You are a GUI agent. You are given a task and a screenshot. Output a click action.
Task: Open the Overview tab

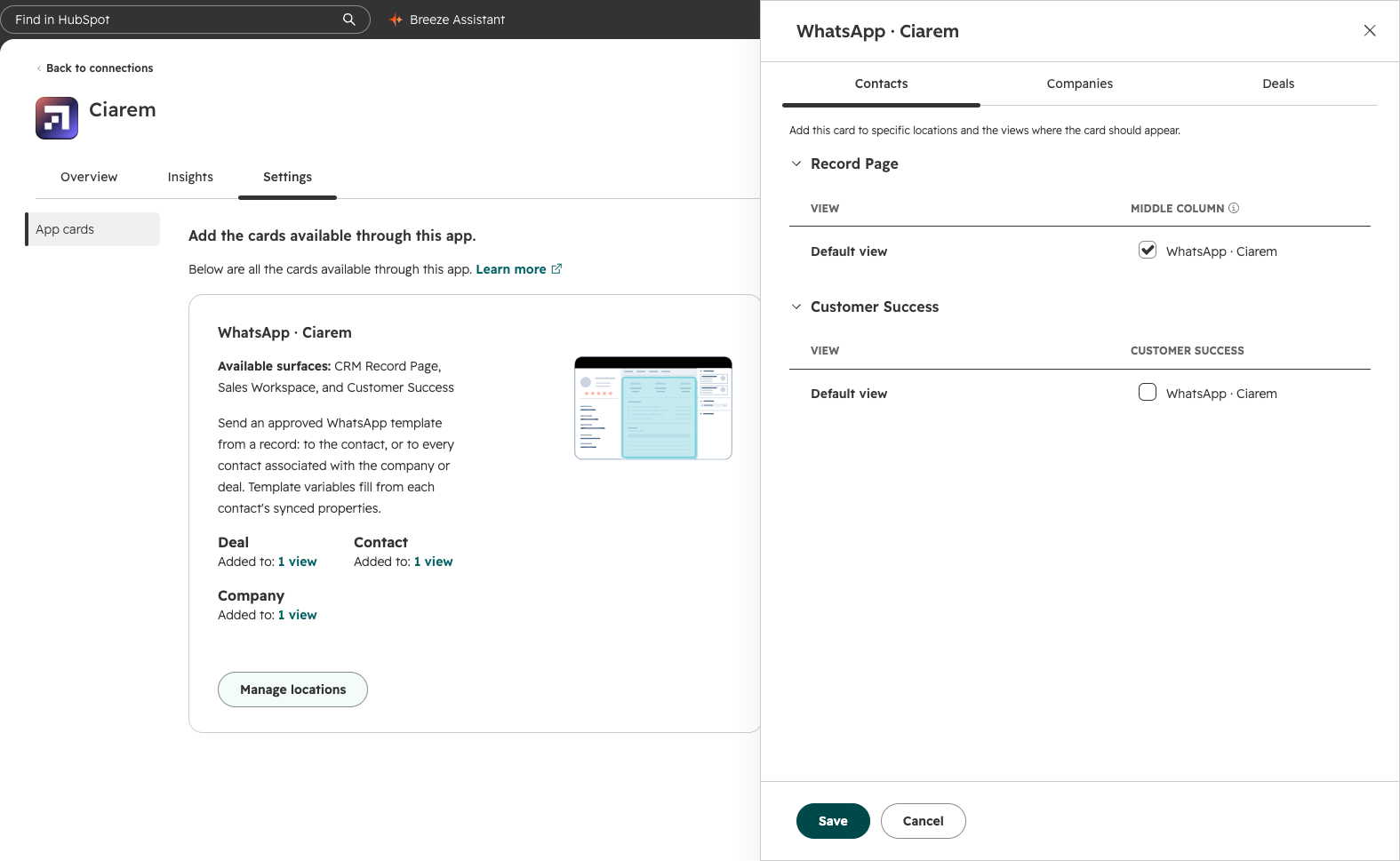pos(89,177)
